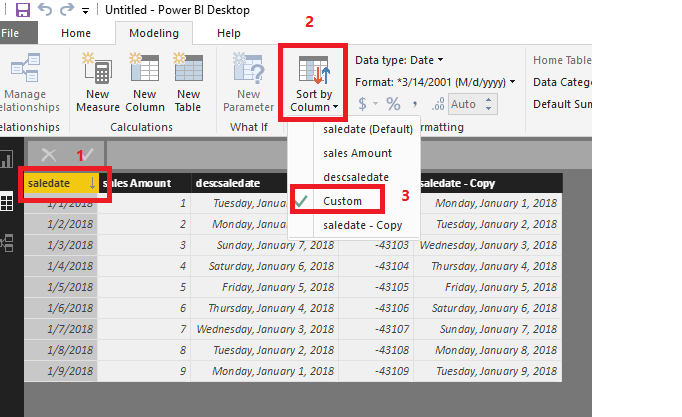Open the Quick Access Toolbar customize arrow
This screenshot has height=417, width=682.
[86, 11]
